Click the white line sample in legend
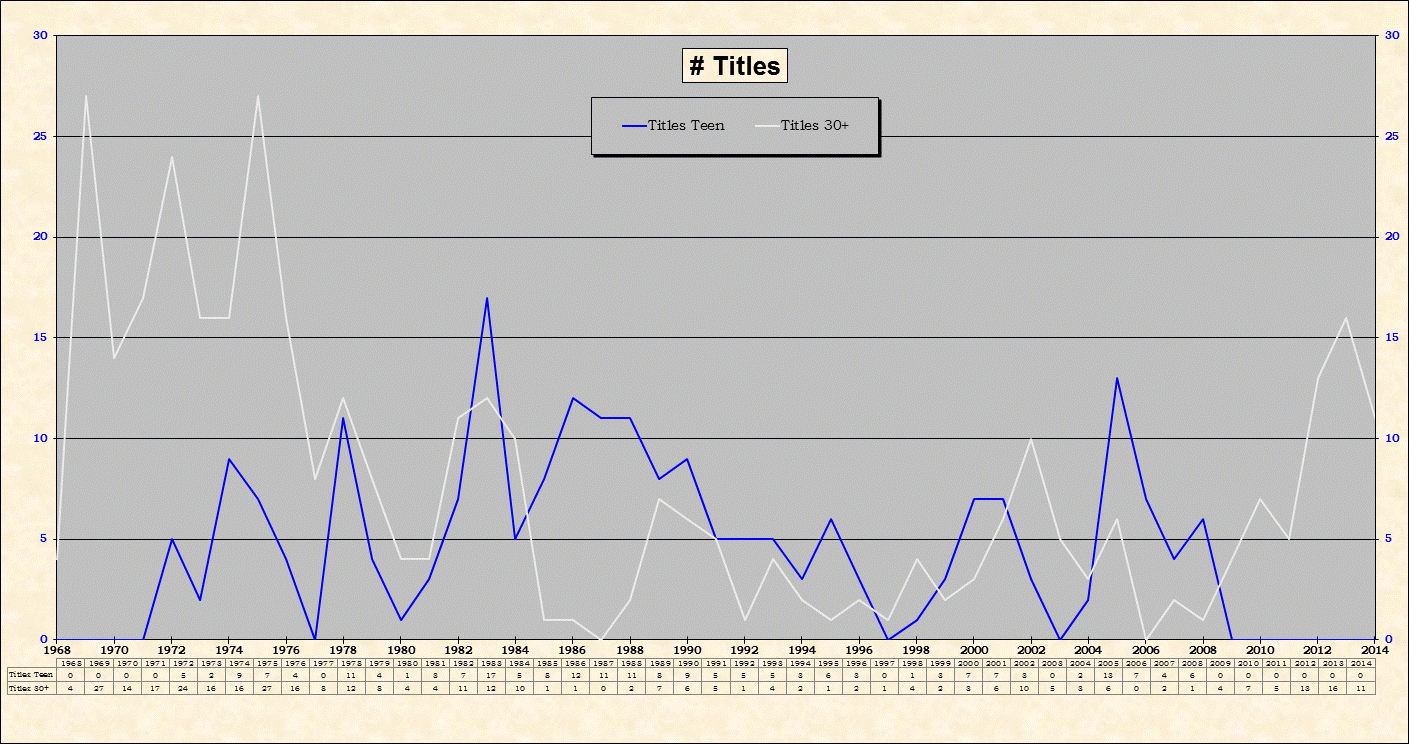Screen dimensions: 1409x744 click(767, 126)
